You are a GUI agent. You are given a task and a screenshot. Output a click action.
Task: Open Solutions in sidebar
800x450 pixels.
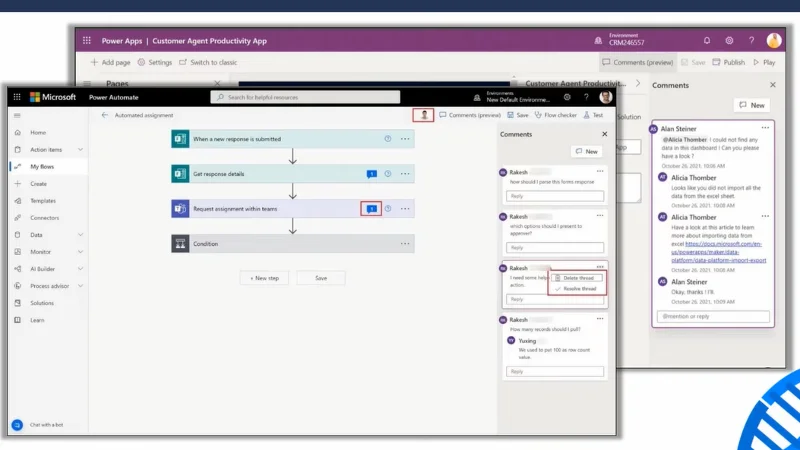click(x=42, y=303)
